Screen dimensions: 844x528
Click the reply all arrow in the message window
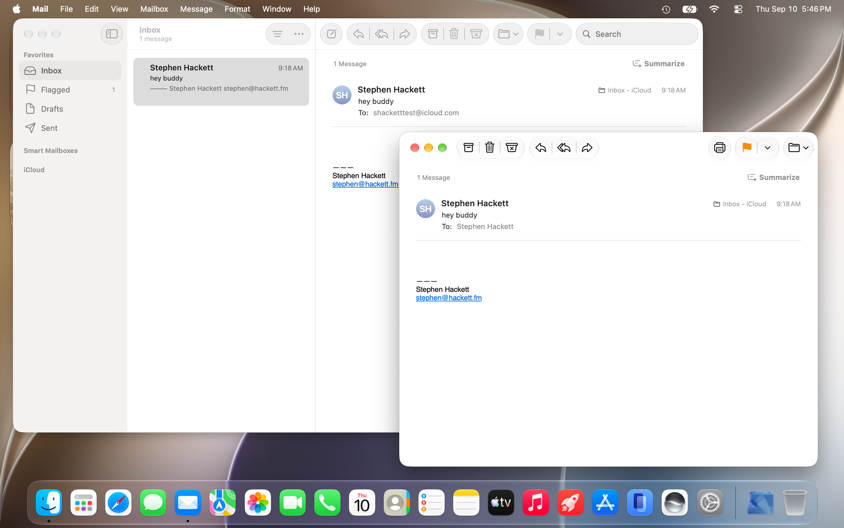(564, 147)
